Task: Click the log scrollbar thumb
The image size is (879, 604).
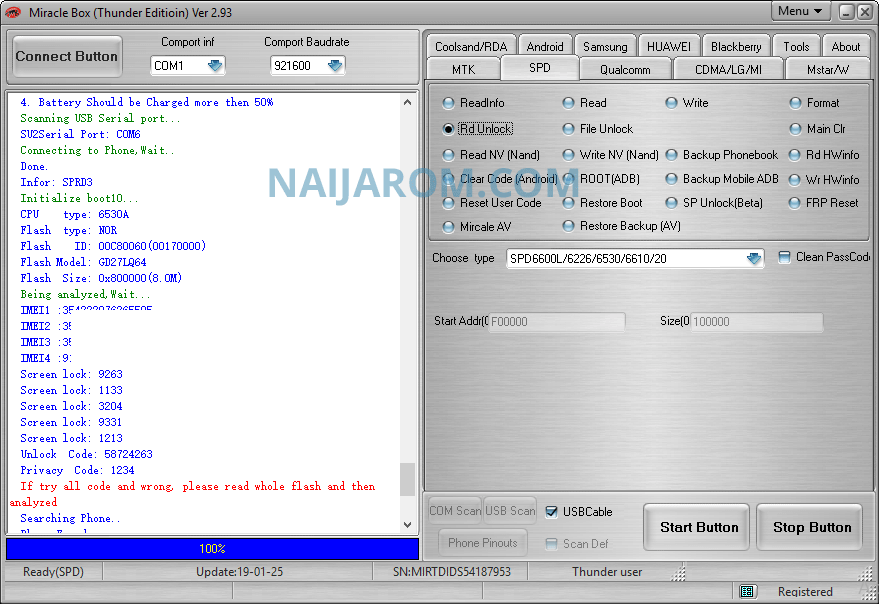Action: point(408,479)
